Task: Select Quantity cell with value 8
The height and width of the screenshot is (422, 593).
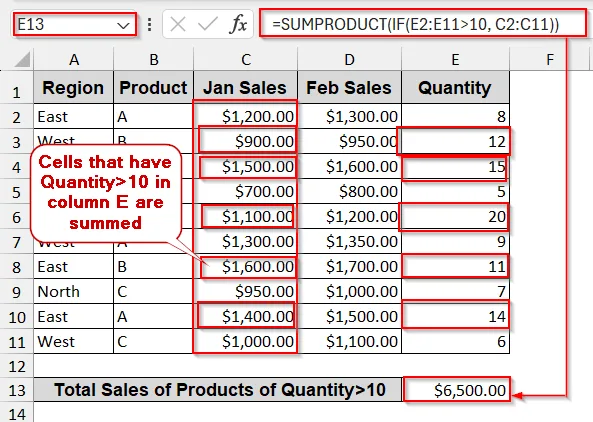Action: [x=455, y=116]
